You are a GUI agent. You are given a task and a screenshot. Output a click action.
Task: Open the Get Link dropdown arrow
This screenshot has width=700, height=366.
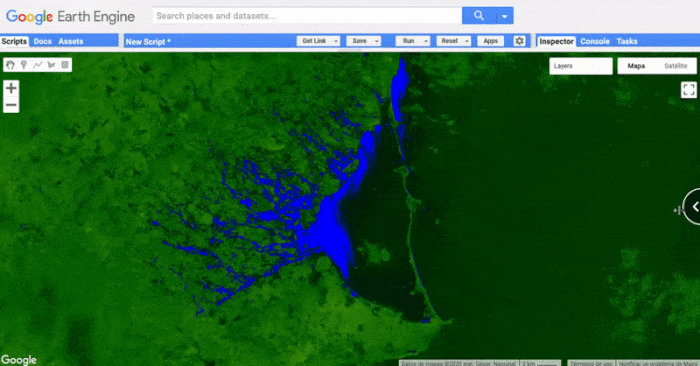(336, 41)
